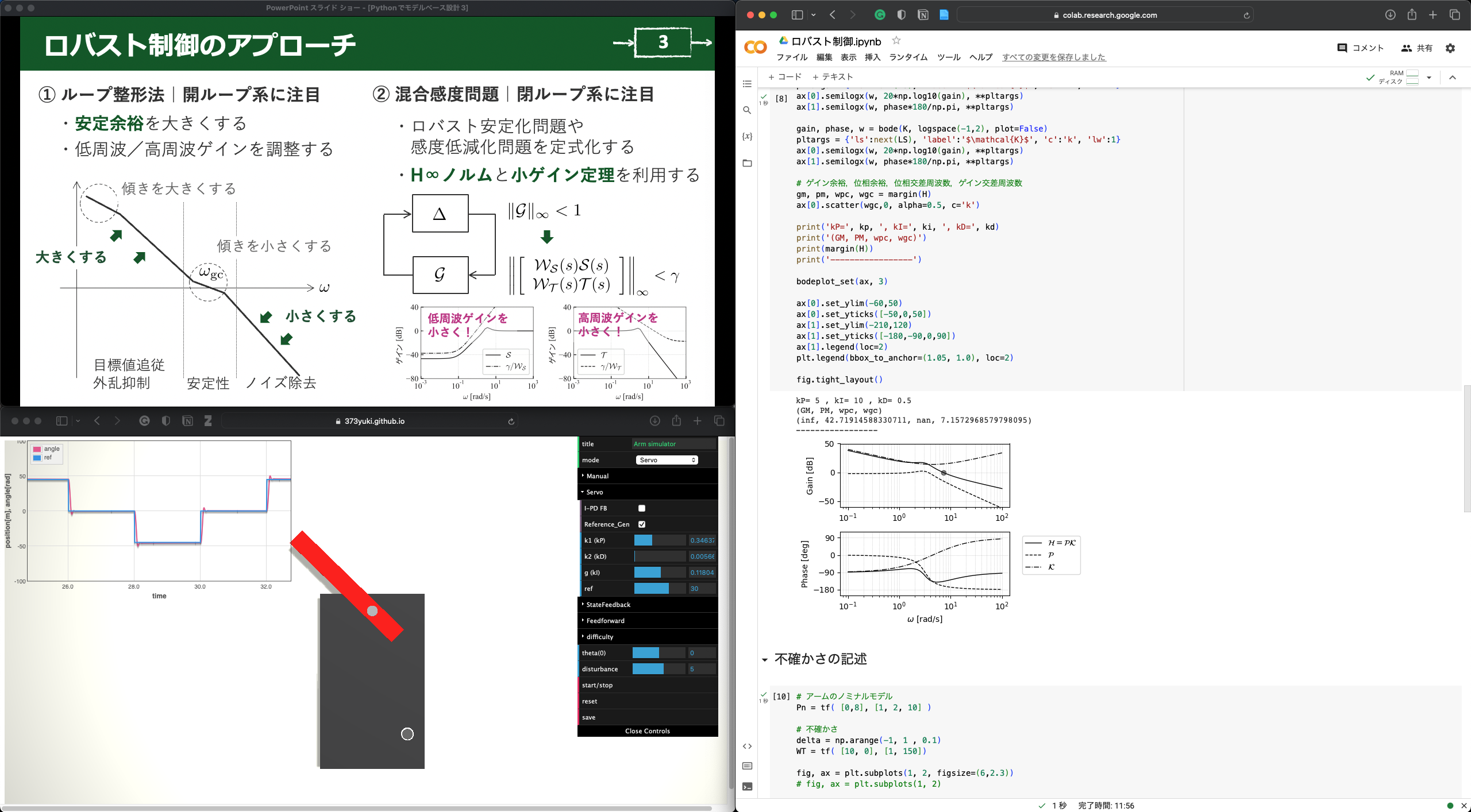This screenshot has height=812, width=1471.
Task: Open the variables {x} panel icon
Action: click(x=747, y=137)
